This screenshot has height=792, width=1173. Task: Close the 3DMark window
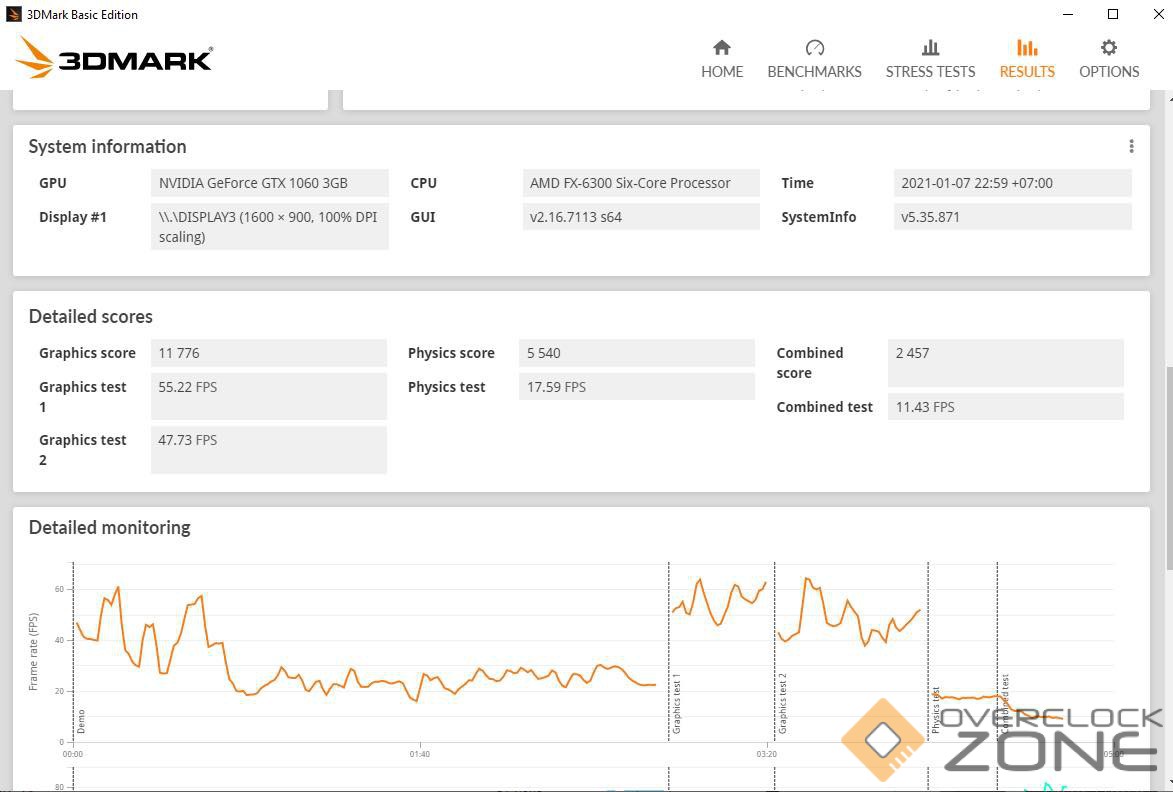point(1158,14)
